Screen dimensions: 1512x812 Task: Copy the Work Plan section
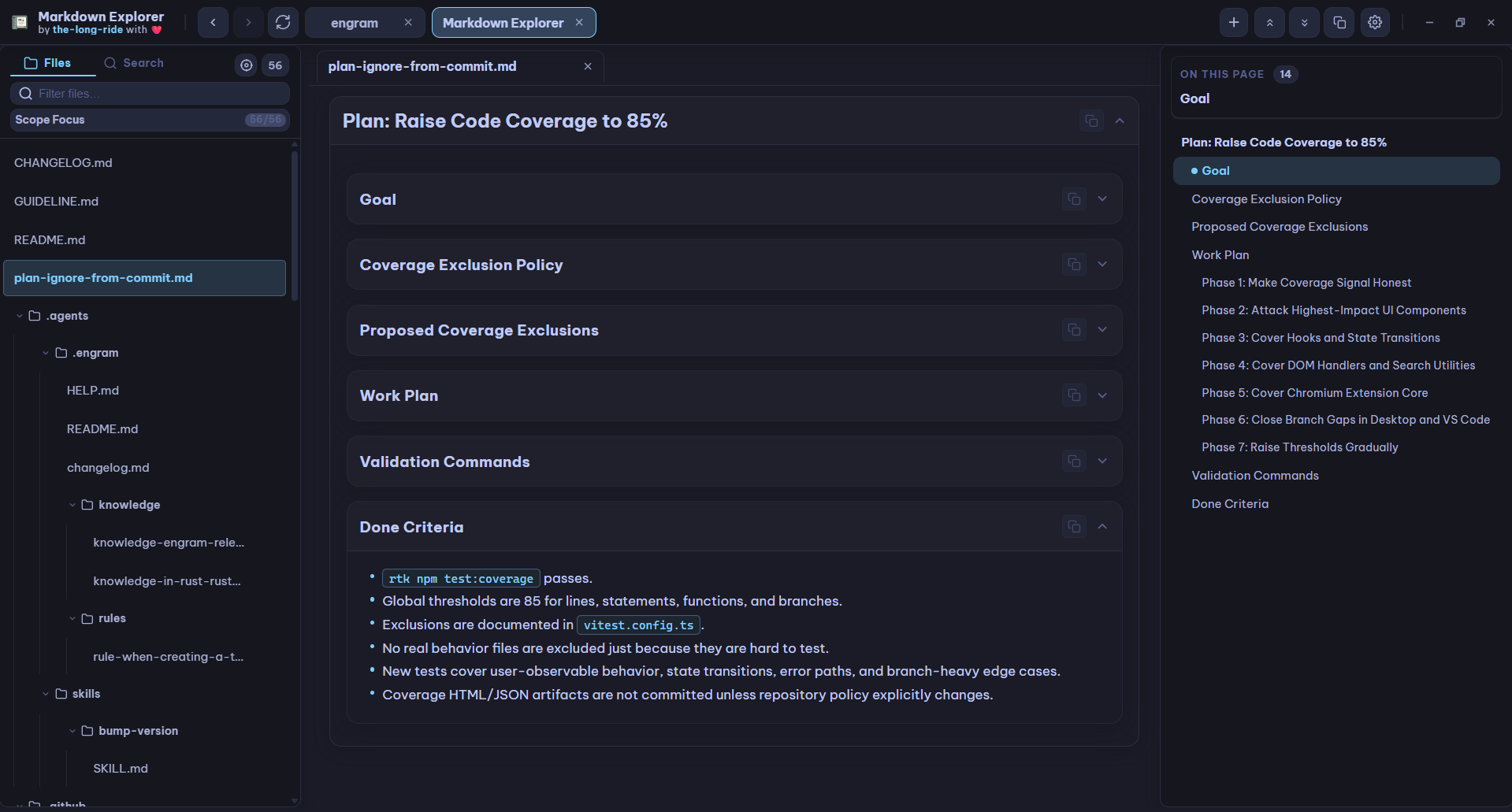tap(1074, 395)
